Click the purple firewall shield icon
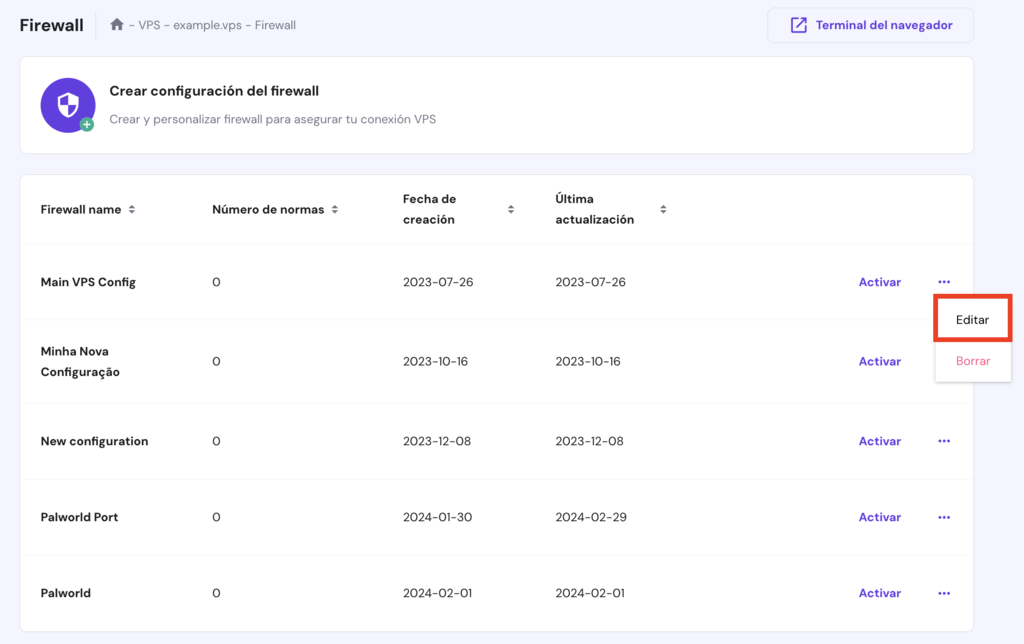Image resolution: width=1024 pixels, height=644 pixels. tap(67, 104)
